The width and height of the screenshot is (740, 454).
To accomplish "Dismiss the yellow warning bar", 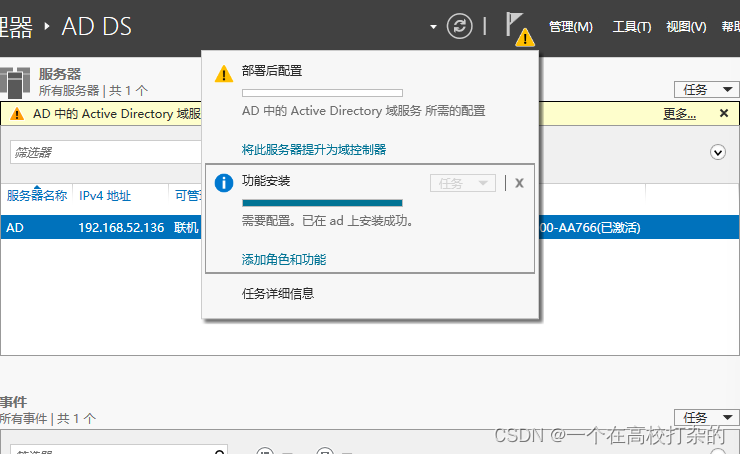I will click(x=723, y=113).
